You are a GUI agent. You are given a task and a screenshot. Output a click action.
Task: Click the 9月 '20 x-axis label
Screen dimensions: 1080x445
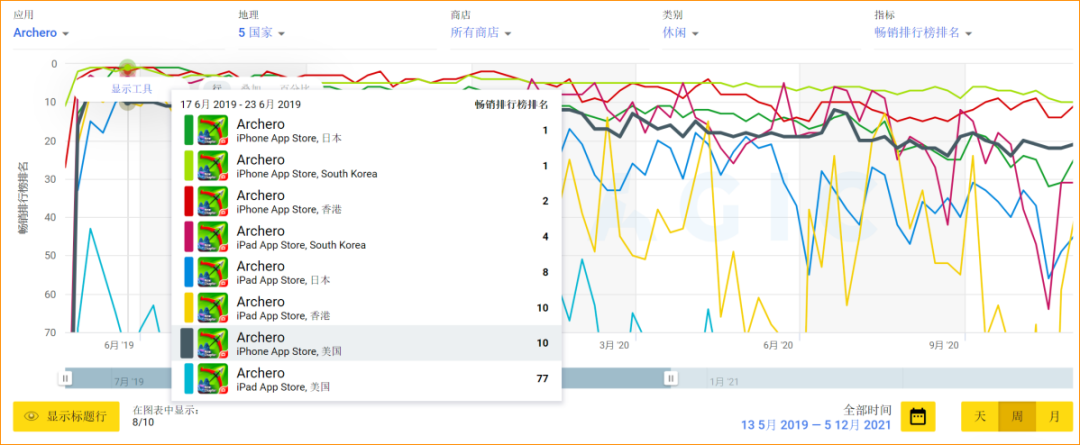tap(944, 344)
